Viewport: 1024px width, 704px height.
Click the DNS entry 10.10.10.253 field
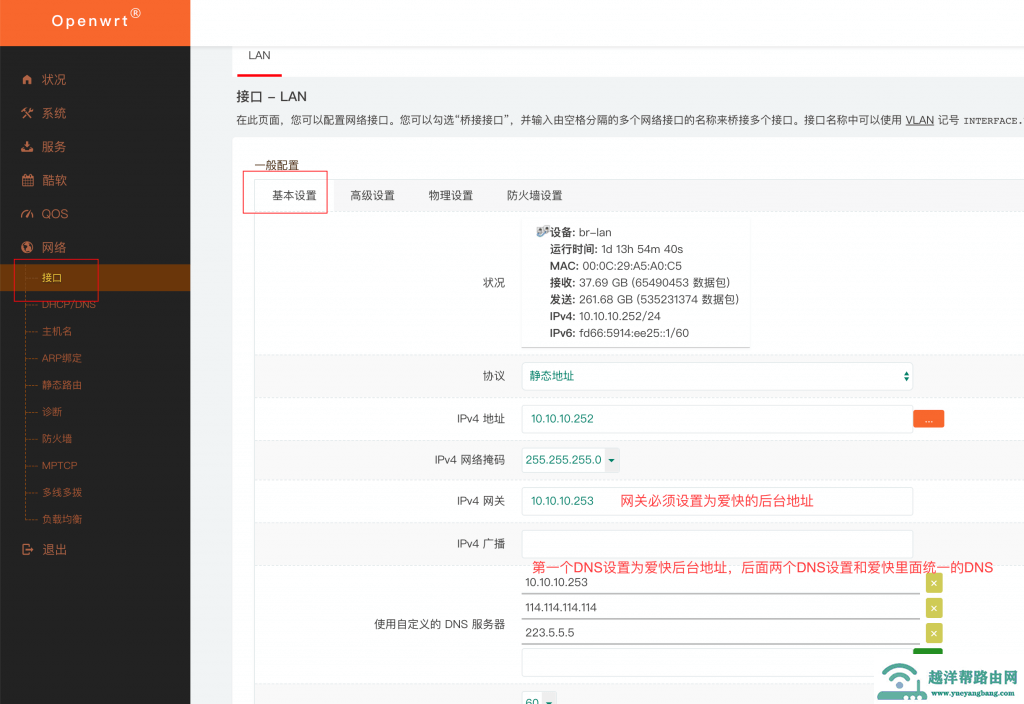720,583
